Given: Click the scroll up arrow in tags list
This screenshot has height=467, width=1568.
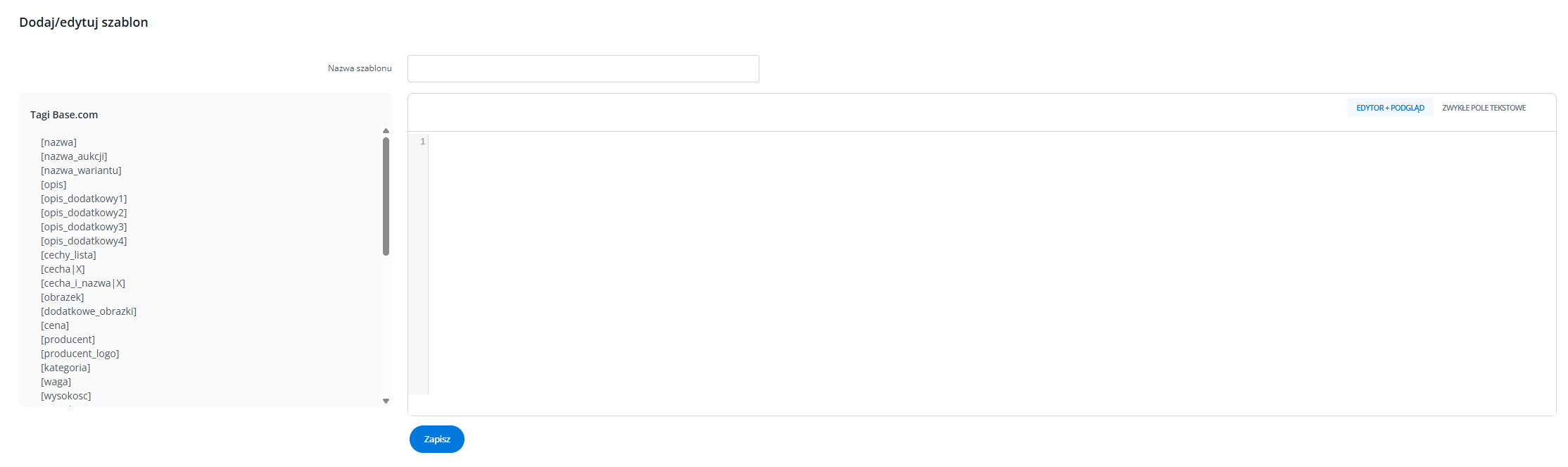Looking at the screenshot, I should tap(386, 131).
